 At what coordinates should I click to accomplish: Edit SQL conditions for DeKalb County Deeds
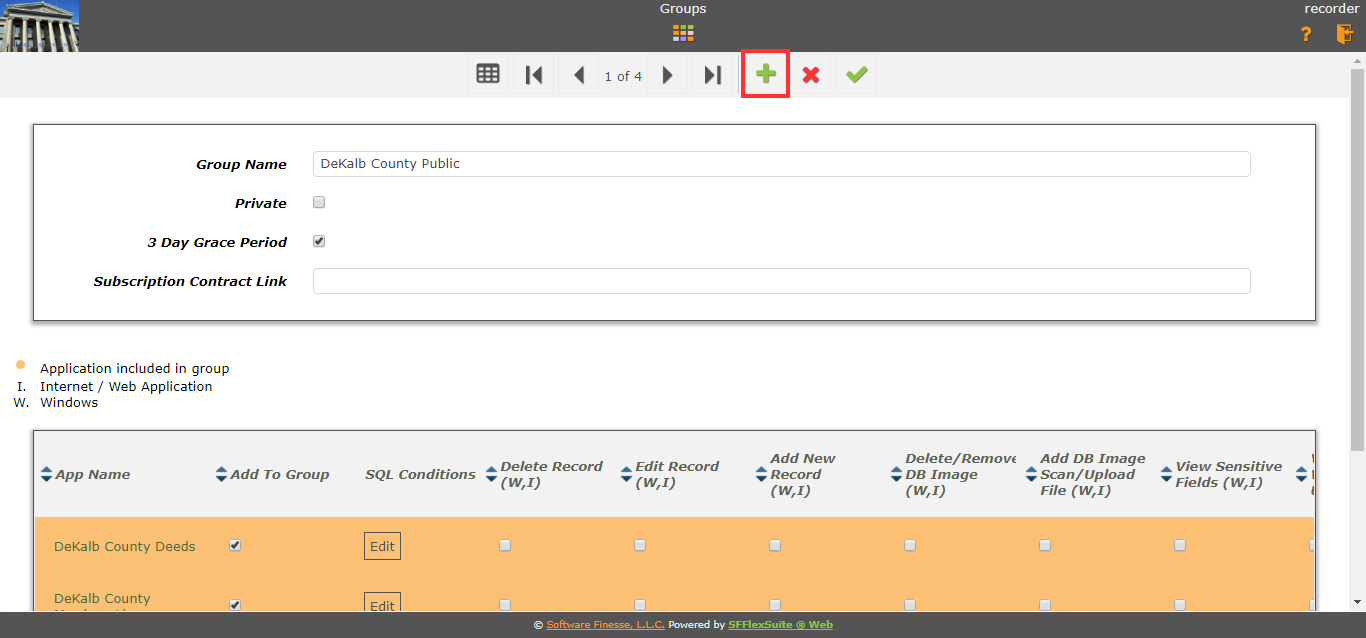pos(382,546)
